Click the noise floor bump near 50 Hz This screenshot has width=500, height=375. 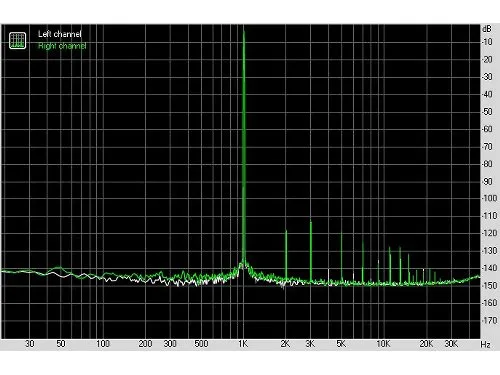(58, 268)
